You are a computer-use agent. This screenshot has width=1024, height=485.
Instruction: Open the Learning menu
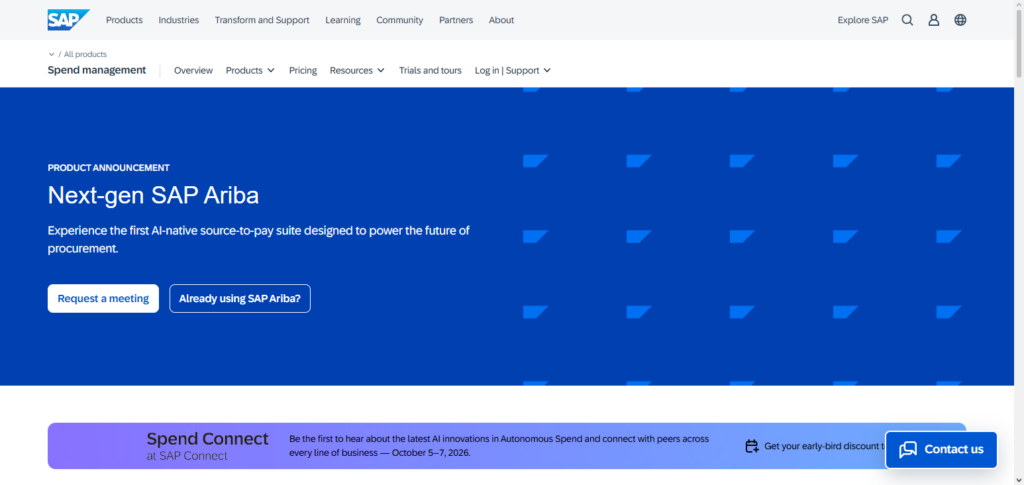pos(343,20)
